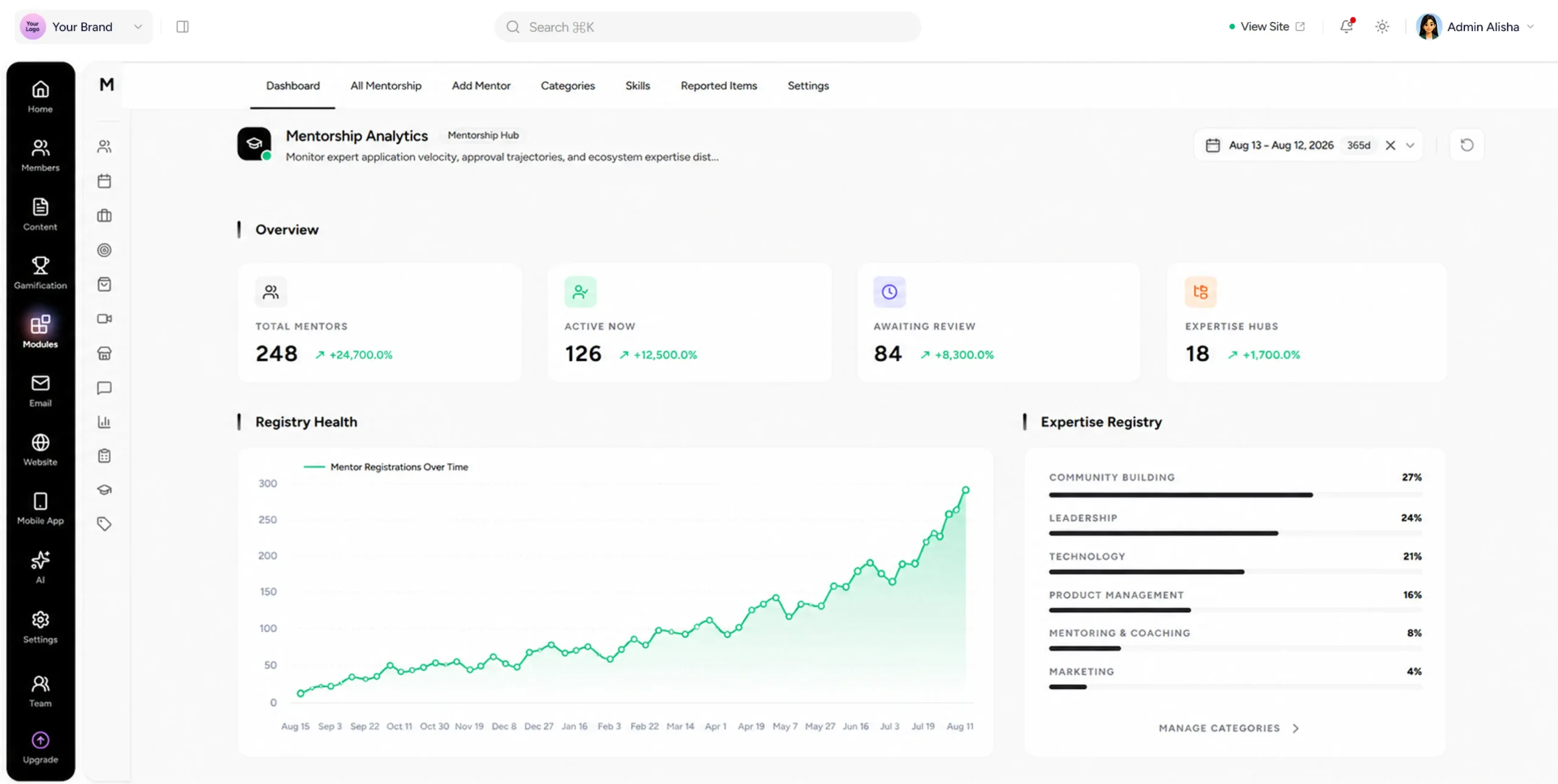1558x784 pixels.
Task: Open the module Settings tab
Action: (x=808, y=86)
